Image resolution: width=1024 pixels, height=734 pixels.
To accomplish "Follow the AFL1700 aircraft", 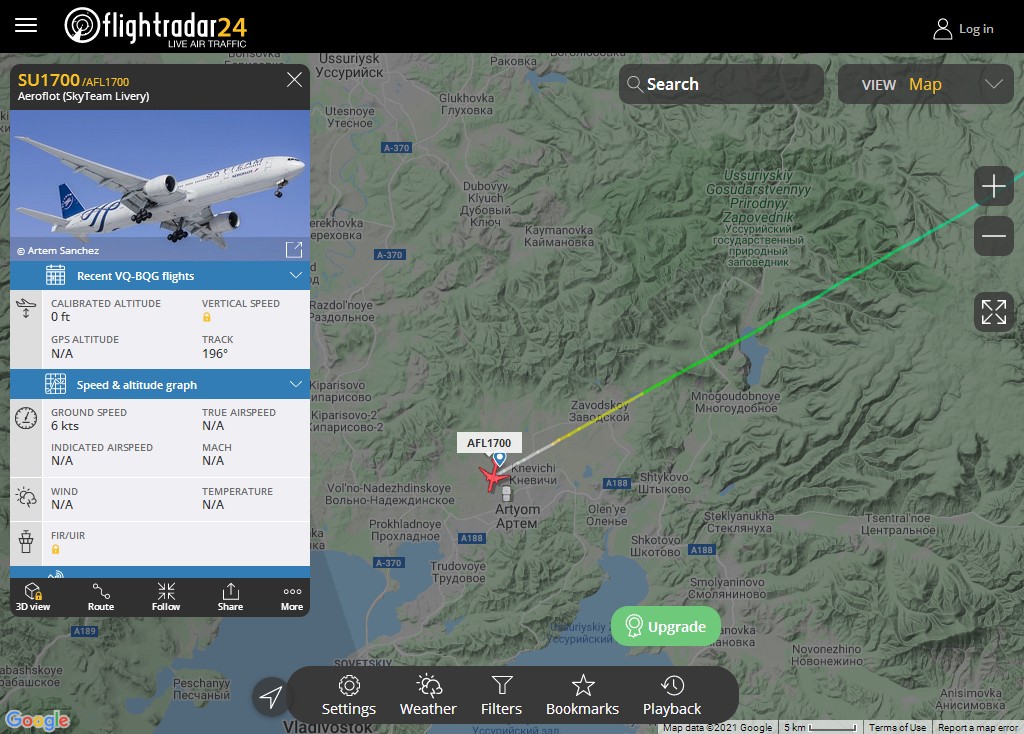I will (166, 597).
